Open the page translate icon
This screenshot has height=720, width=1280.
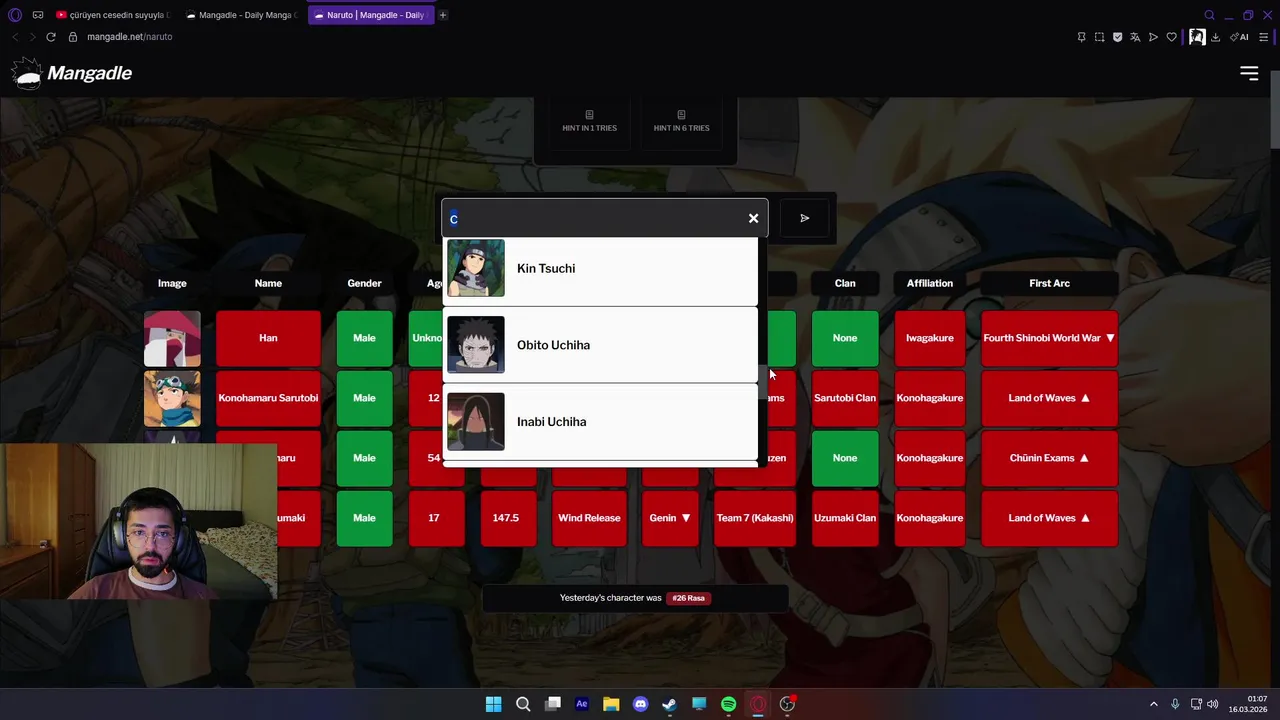pyautogui.click(x=1135, y=37)
